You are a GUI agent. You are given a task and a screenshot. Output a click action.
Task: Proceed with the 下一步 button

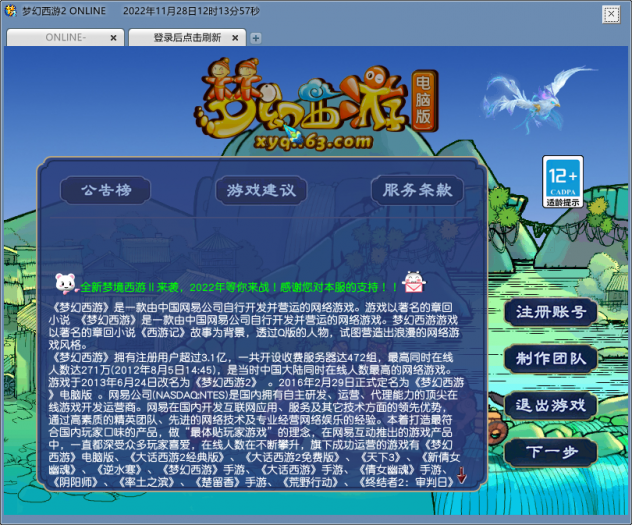[551, 452]
